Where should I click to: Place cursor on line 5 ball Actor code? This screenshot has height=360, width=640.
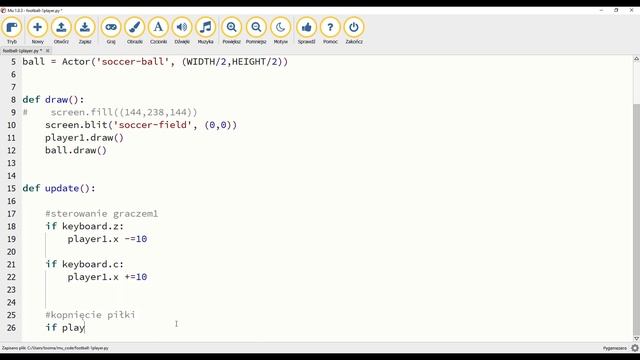[x=155, y=62]
